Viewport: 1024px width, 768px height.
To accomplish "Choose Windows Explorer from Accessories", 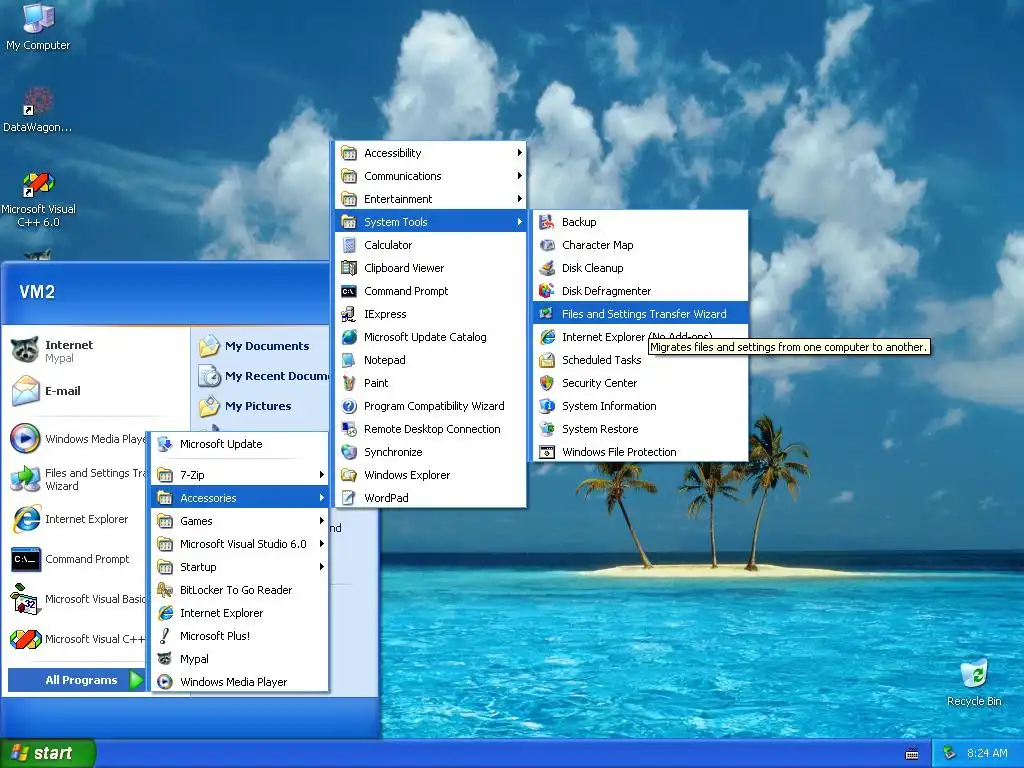I will (431, 475).
